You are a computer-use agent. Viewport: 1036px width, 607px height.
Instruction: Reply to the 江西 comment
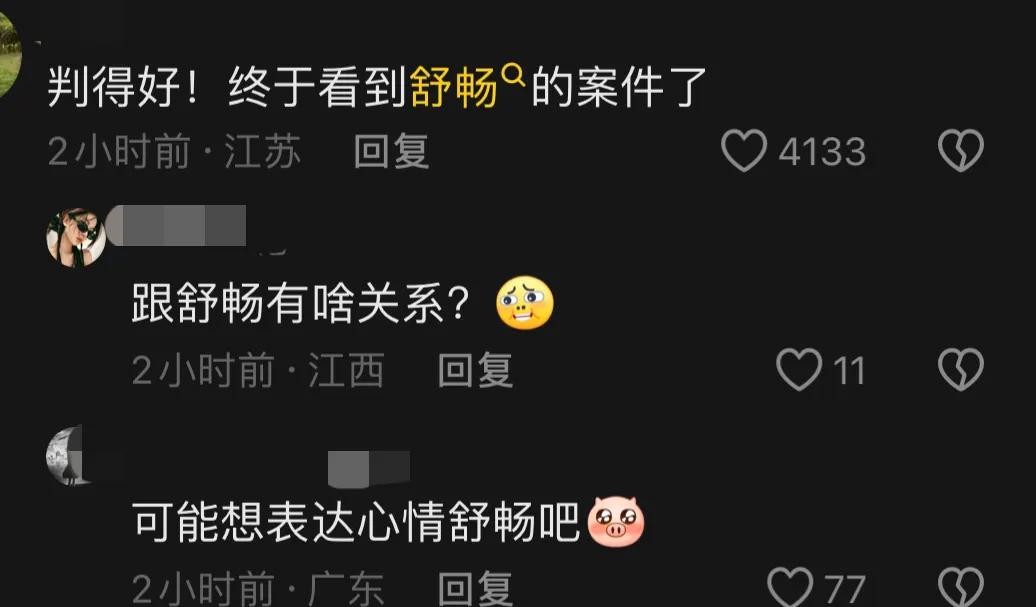click(x=476, y=370)
